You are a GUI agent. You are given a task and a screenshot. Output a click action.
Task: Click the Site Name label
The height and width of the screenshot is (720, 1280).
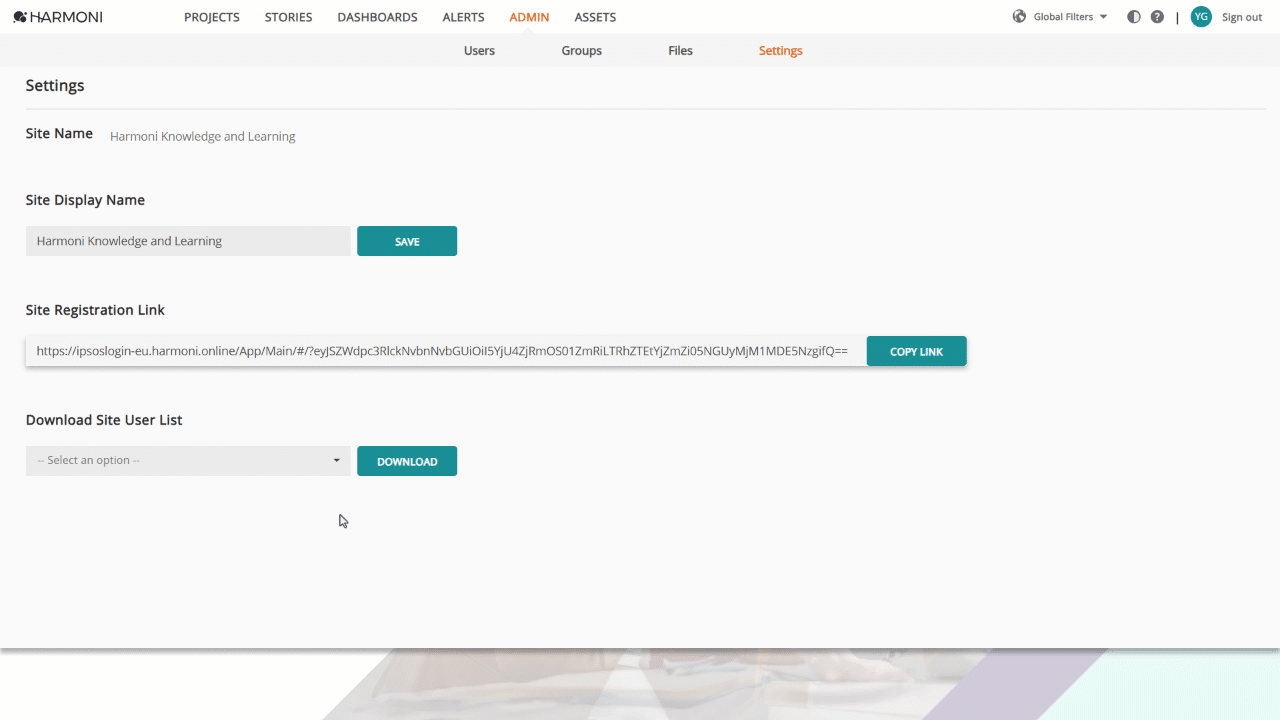(59, 134)
